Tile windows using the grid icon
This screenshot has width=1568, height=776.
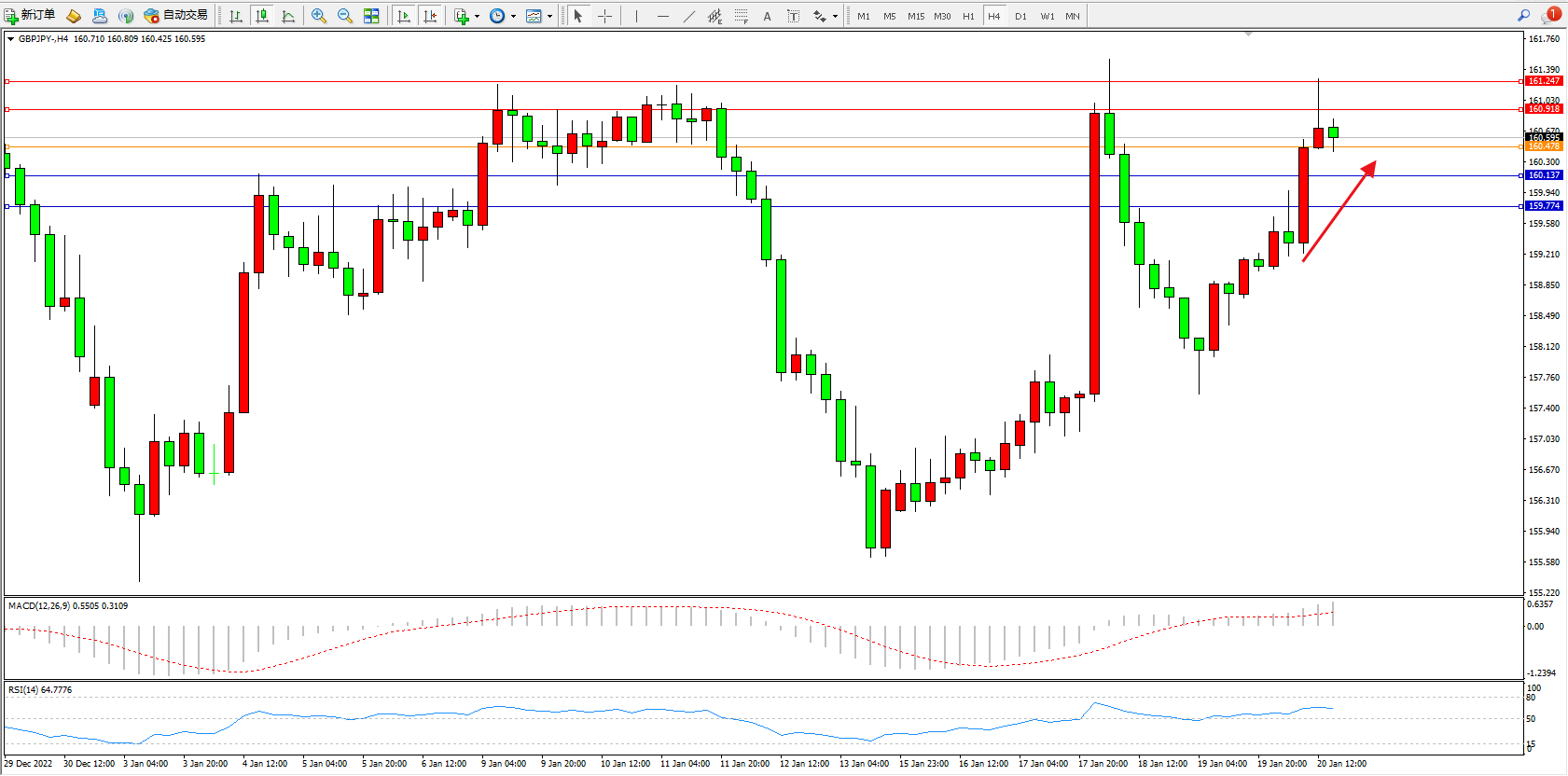(371, 16)
